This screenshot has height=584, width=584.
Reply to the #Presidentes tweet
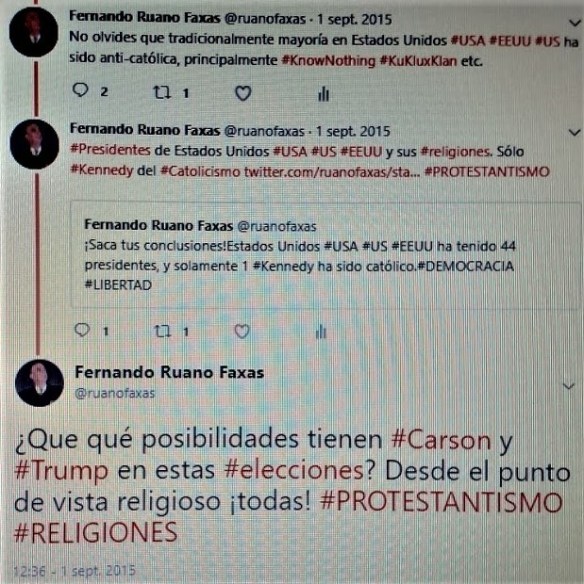pos(82,330)
